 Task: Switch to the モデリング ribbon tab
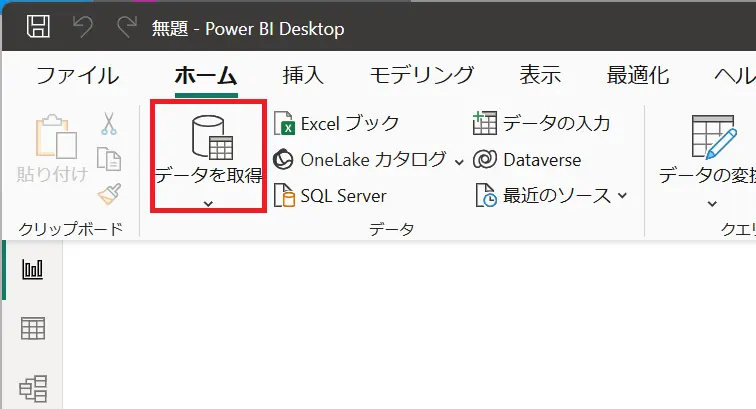[421, 75]
